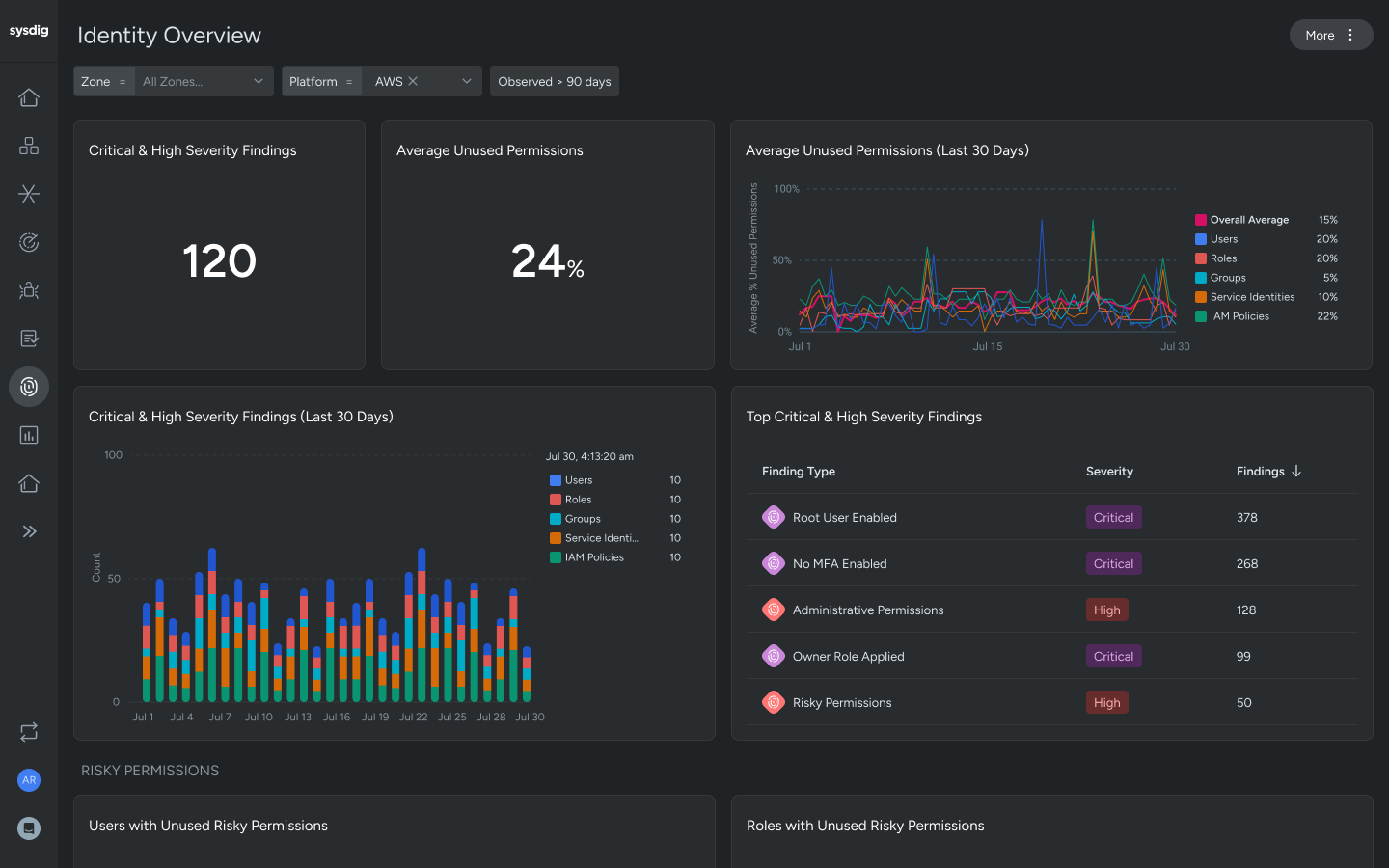1389x868 pixels.
Task: Open the Reports bar-chart icon in sidebar
Action: [x=29, y=435]
